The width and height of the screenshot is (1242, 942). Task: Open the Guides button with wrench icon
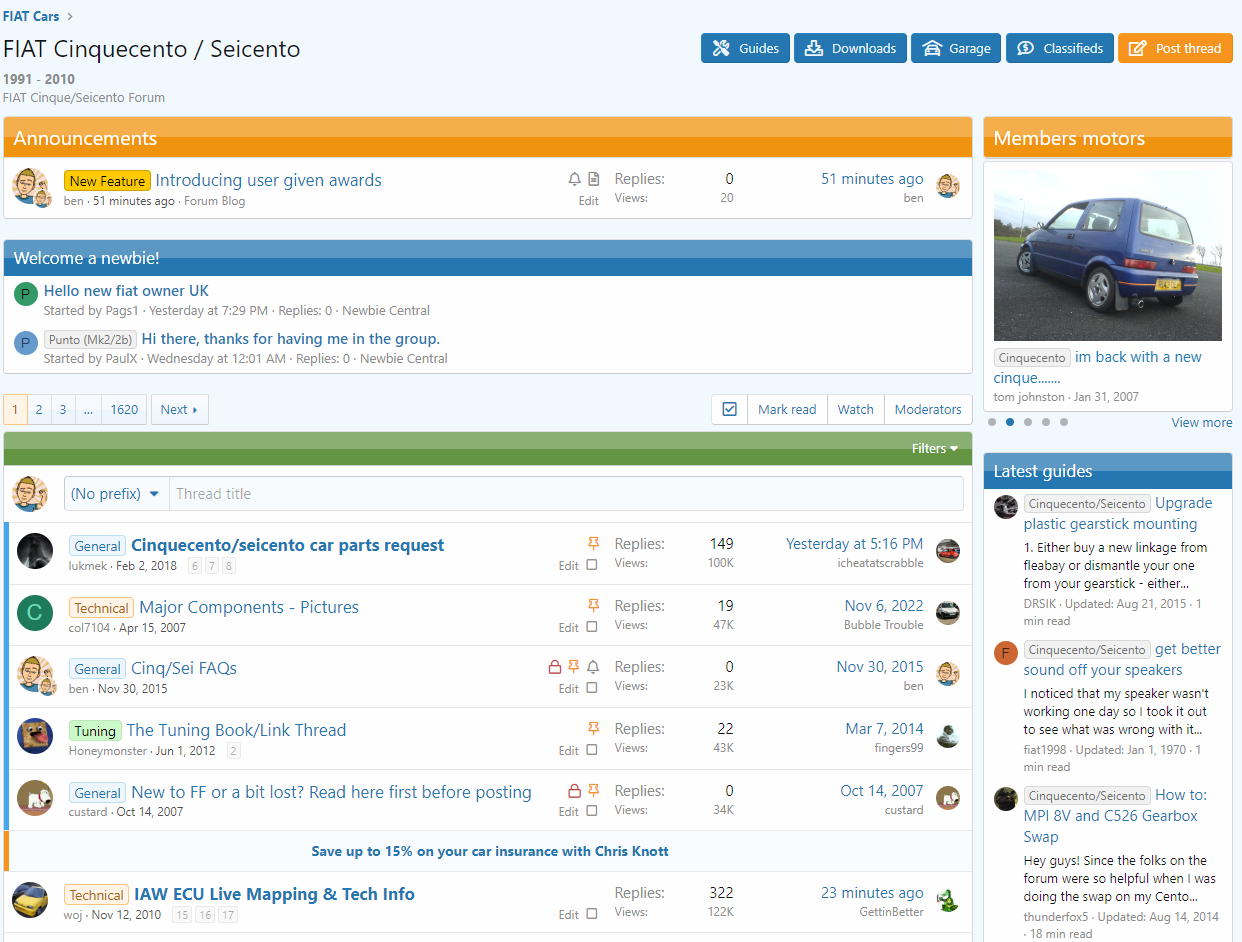pos(745,48)
